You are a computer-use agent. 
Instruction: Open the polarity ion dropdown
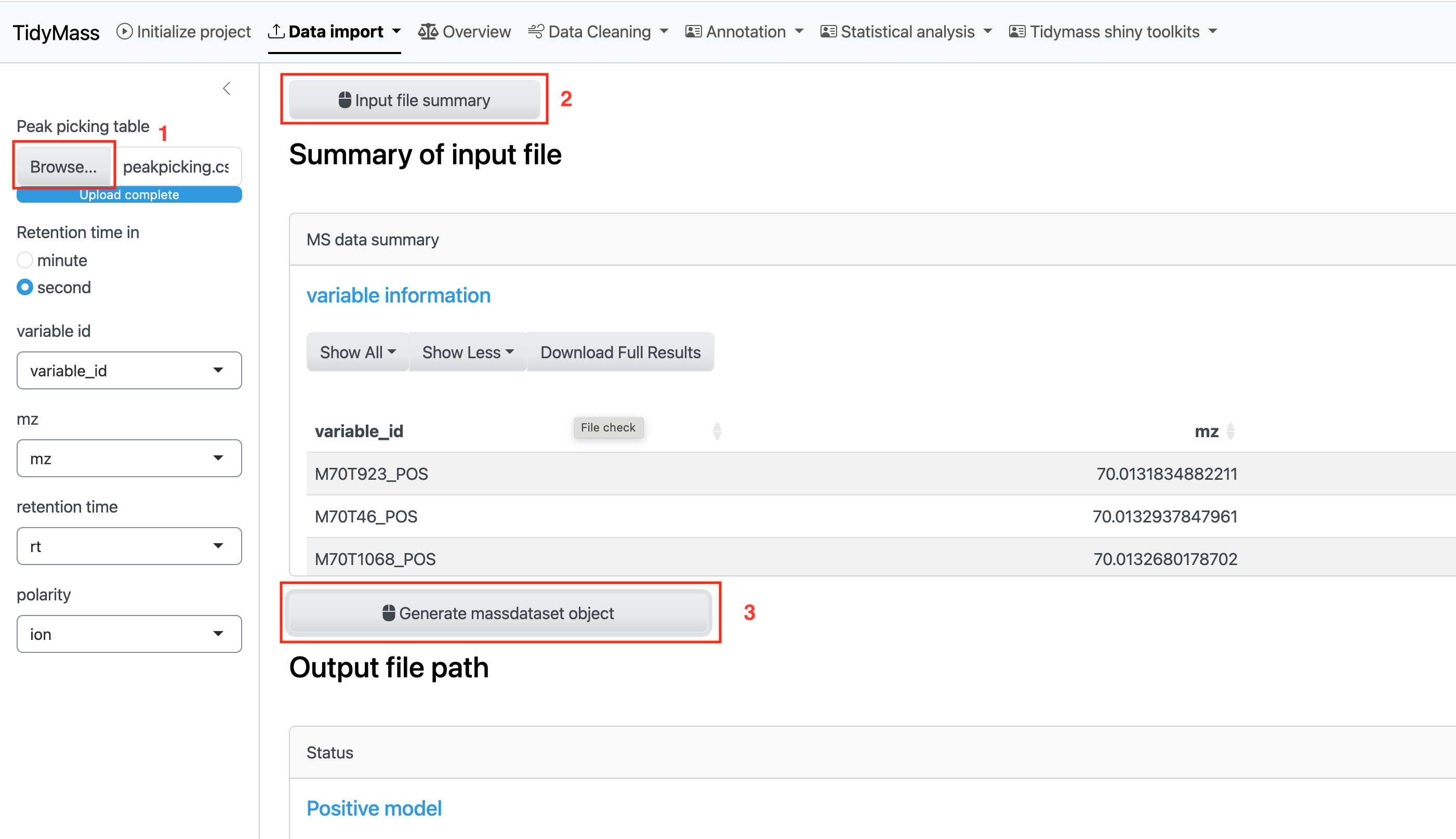point(129,634)
